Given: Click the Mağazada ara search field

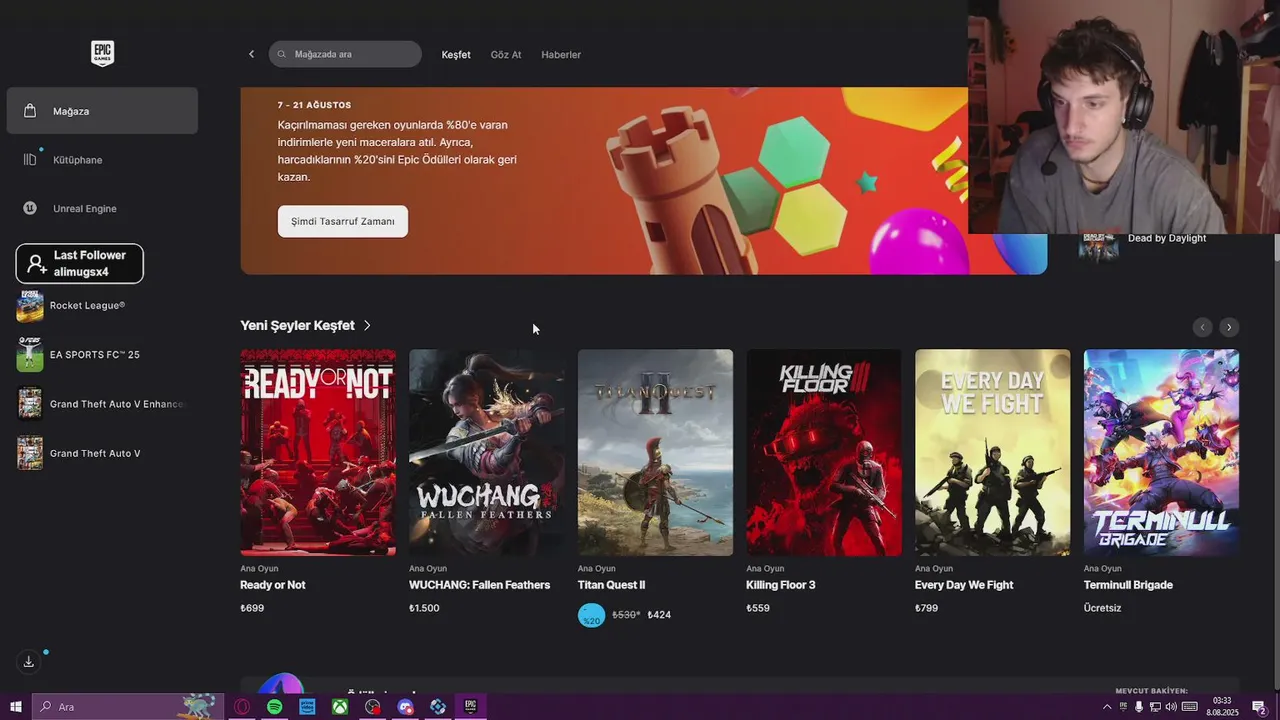Looking at the screenshot, I should point(345,54).
